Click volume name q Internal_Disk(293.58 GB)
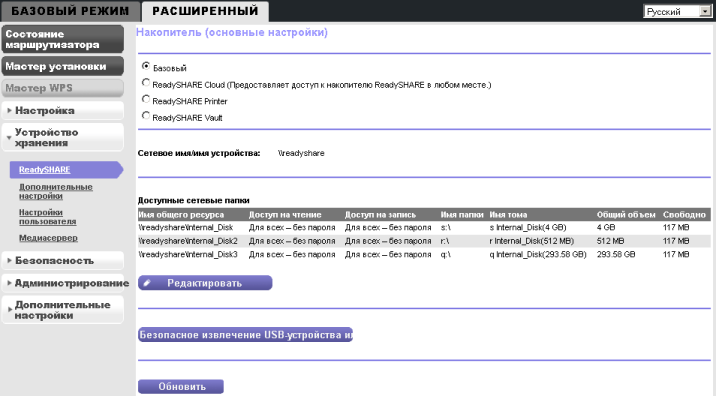Viewport: 716px width, 396px height. click(x=538, y=254)
